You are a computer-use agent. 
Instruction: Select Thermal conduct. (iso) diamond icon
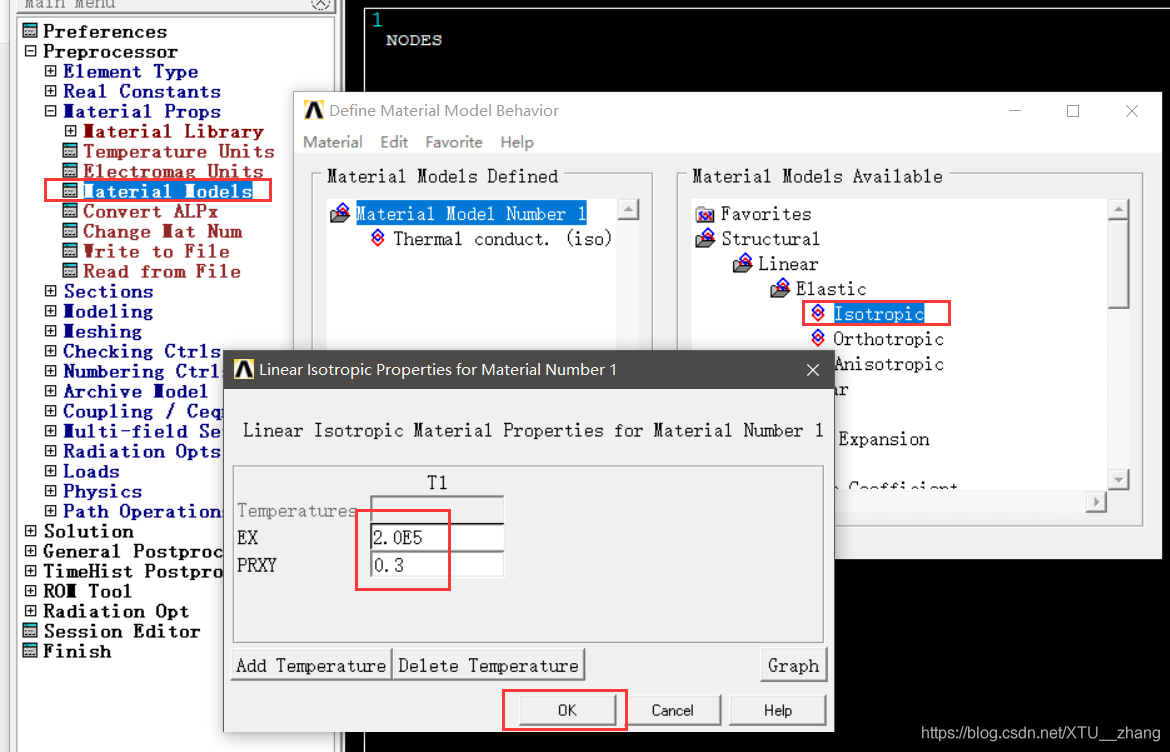tap(378, 238)
